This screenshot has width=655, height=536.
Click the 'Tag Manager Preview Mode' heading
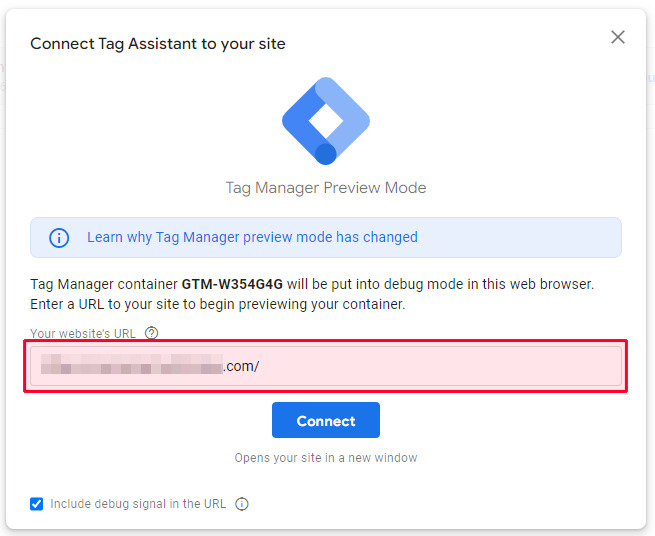coord(326,188)
